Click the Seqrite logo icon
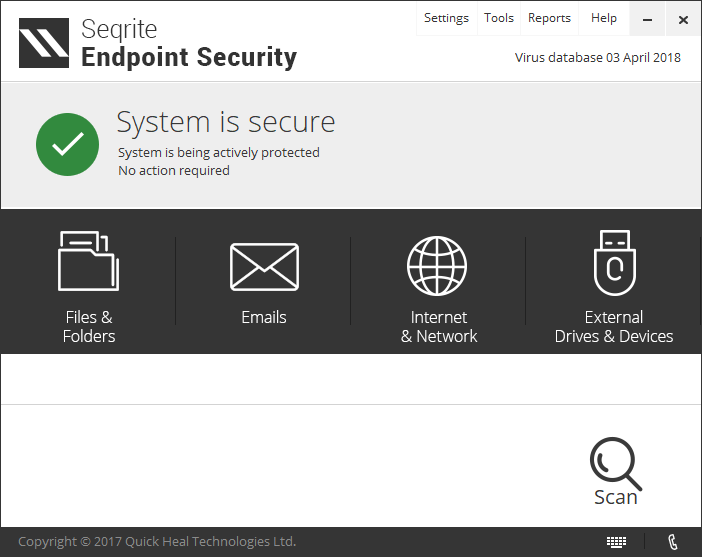The image size is (702, 557). 44,43
